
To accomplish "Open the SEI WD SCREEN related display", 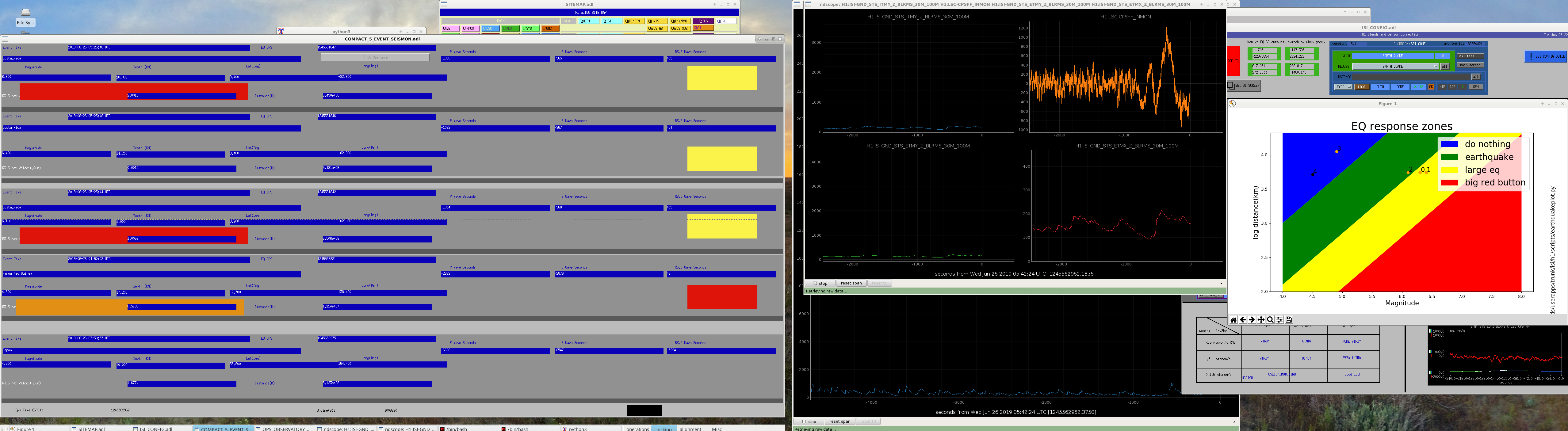I will [1244, 86].
